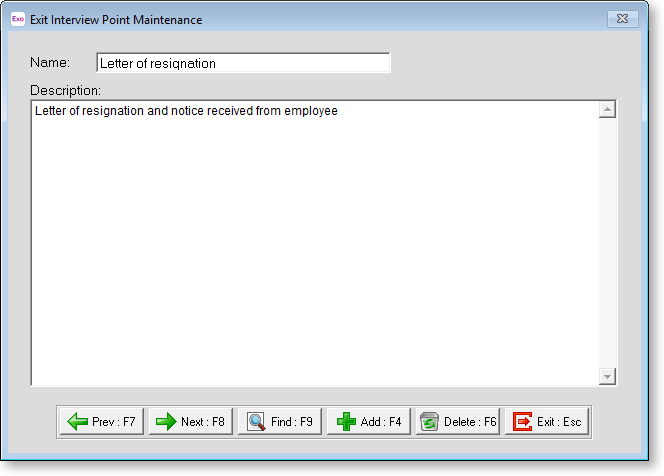Click the green plus Add icon

[x=346, y=422]
